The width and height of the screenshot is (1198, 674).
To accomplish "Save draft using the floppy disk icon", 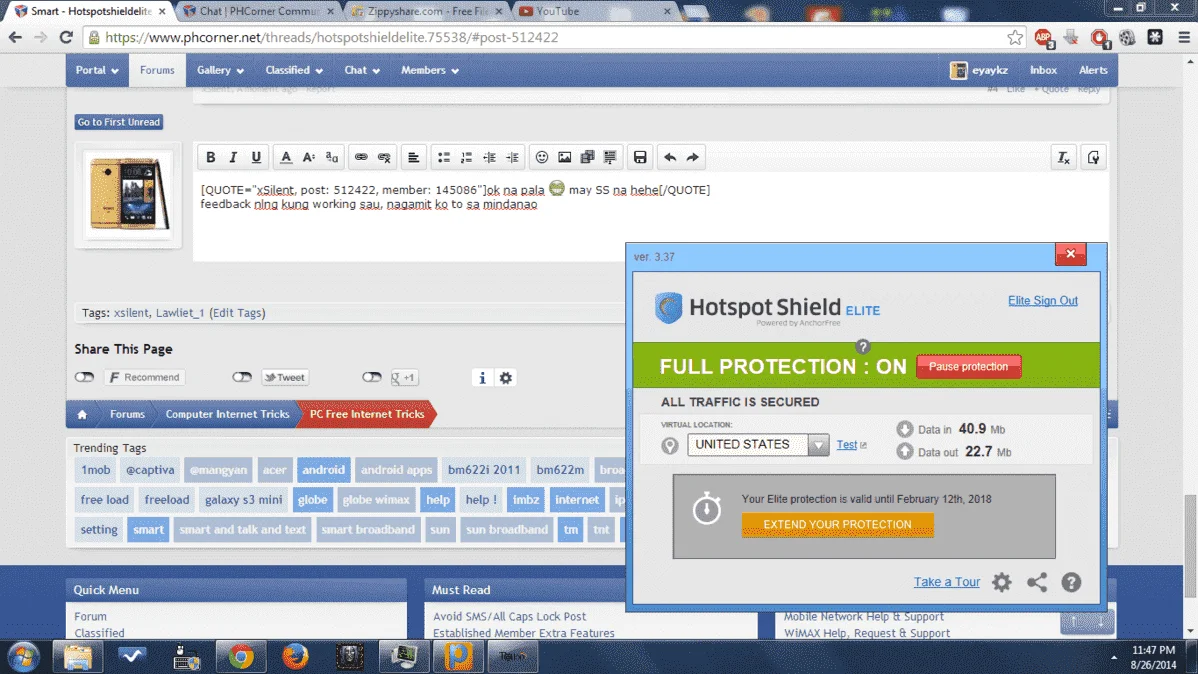I will (640, 157).
